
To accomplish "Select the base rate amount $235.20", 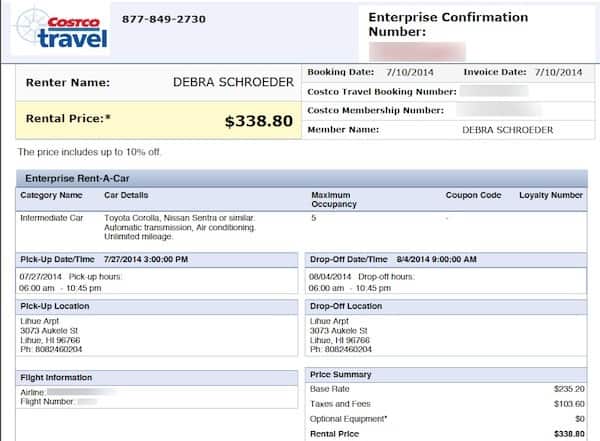I will tap(569, 389).
